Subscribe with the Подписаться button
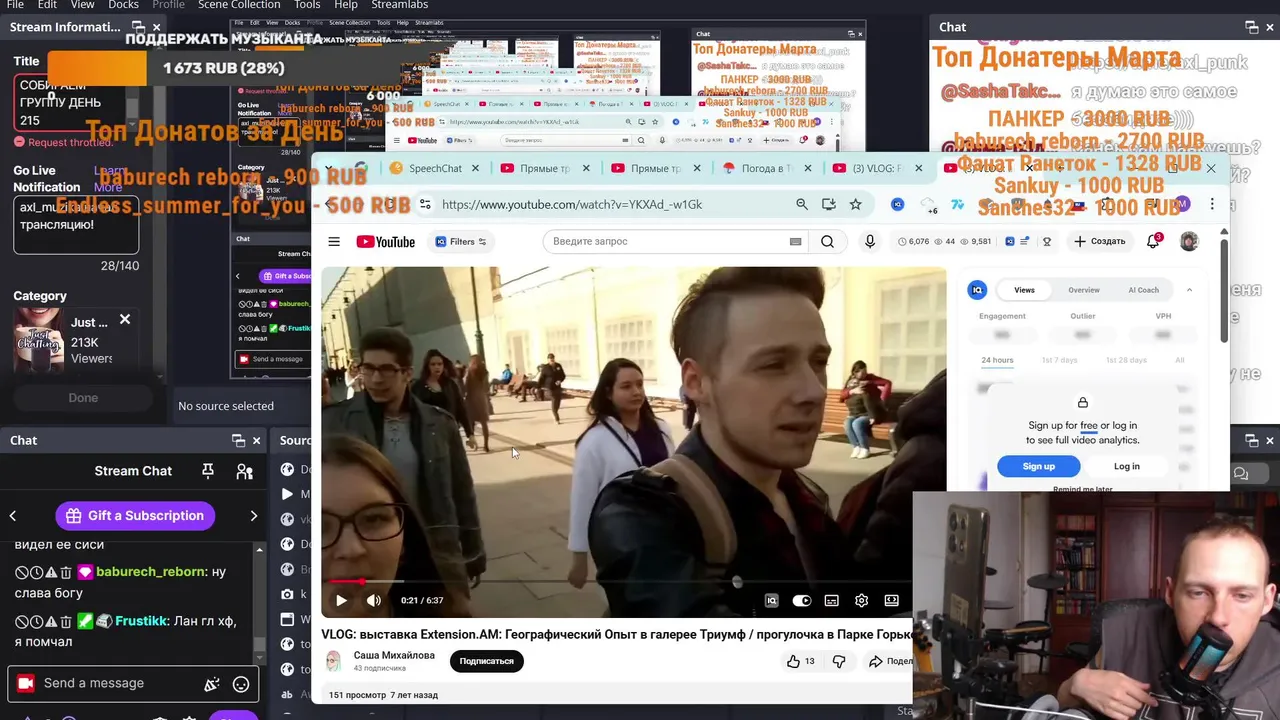 486,661
